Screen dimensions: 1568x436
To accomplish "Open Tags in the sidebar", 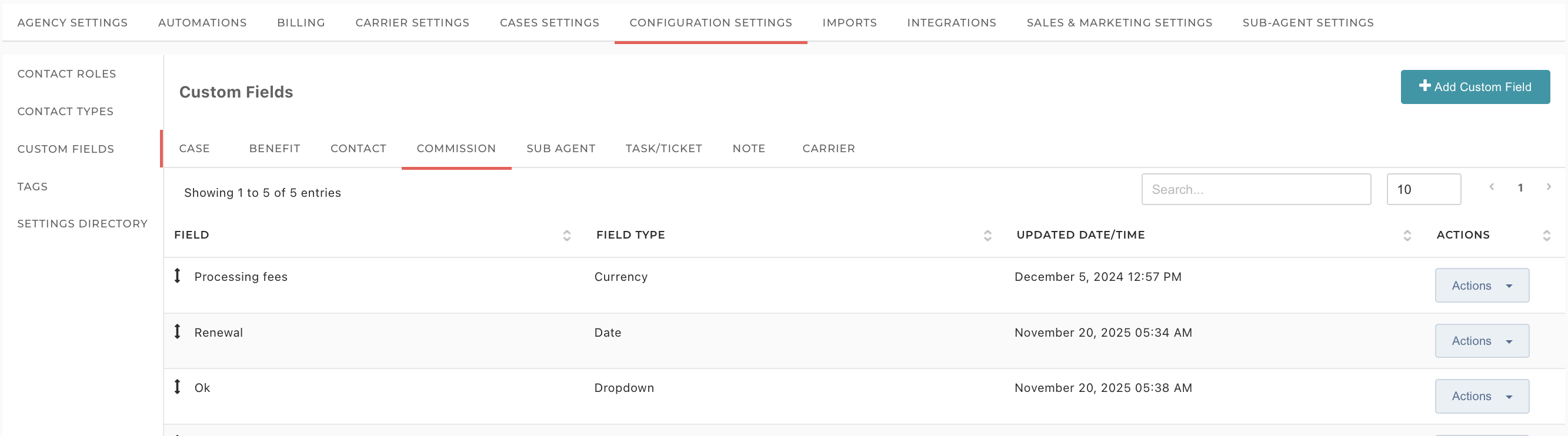I will coord(32,187).
